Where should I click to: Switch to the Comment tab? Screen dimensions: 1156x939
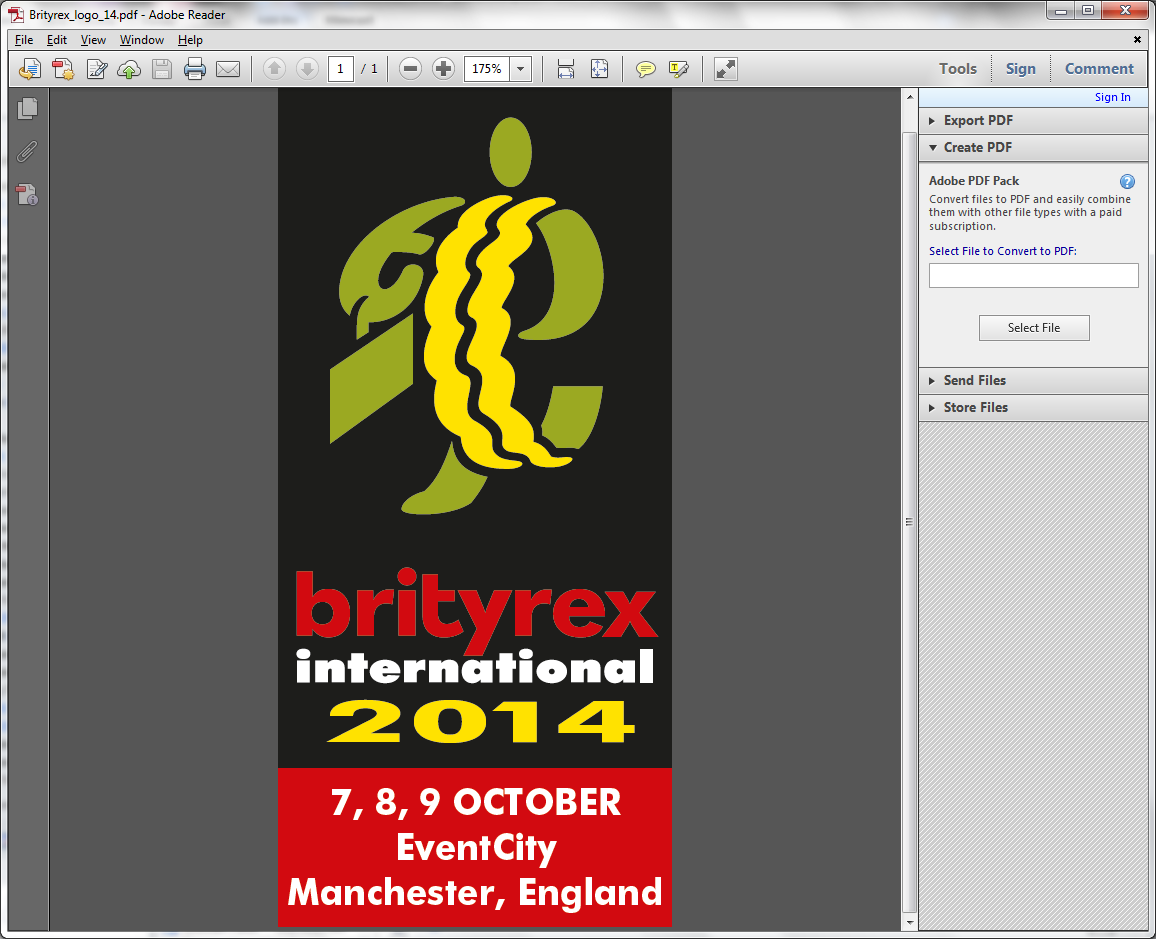coord(1098,68)
